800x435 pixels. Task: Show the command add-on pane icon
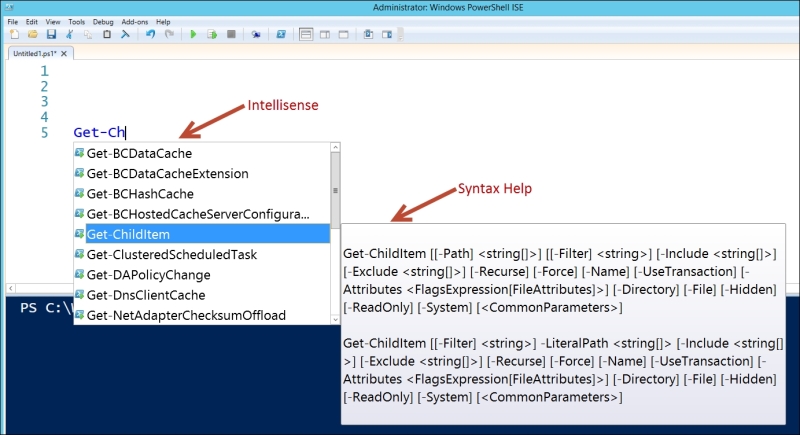[x=387, y=34]
